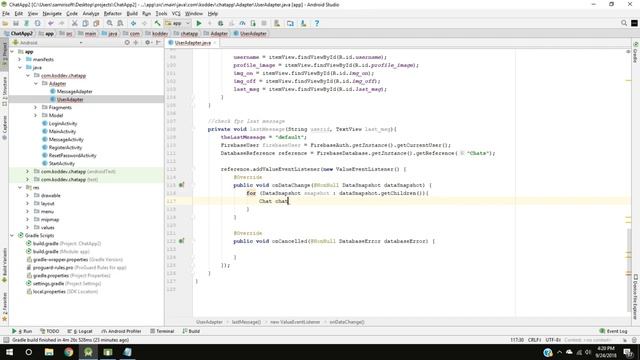Click the UTF-8 encoding in status bar
Screen dimensions: 640x360
tap(553, 340)
